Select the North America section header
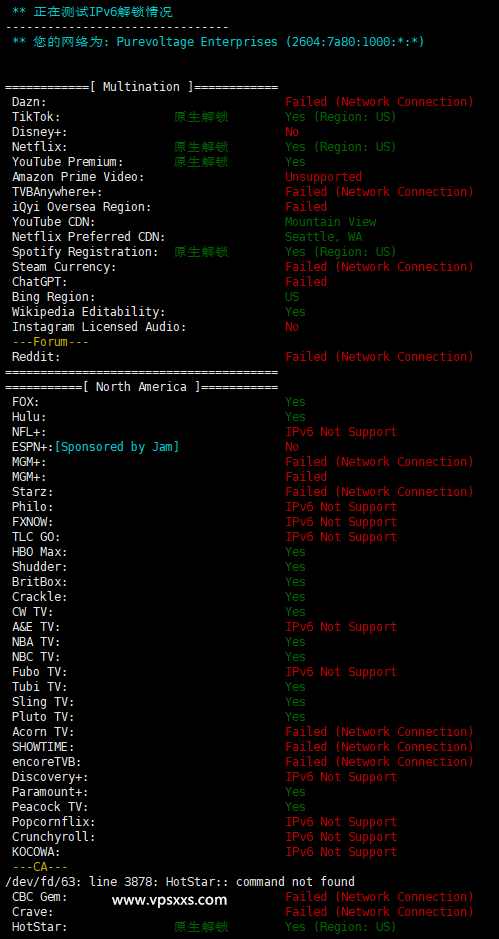 click(x=141, y=387)
